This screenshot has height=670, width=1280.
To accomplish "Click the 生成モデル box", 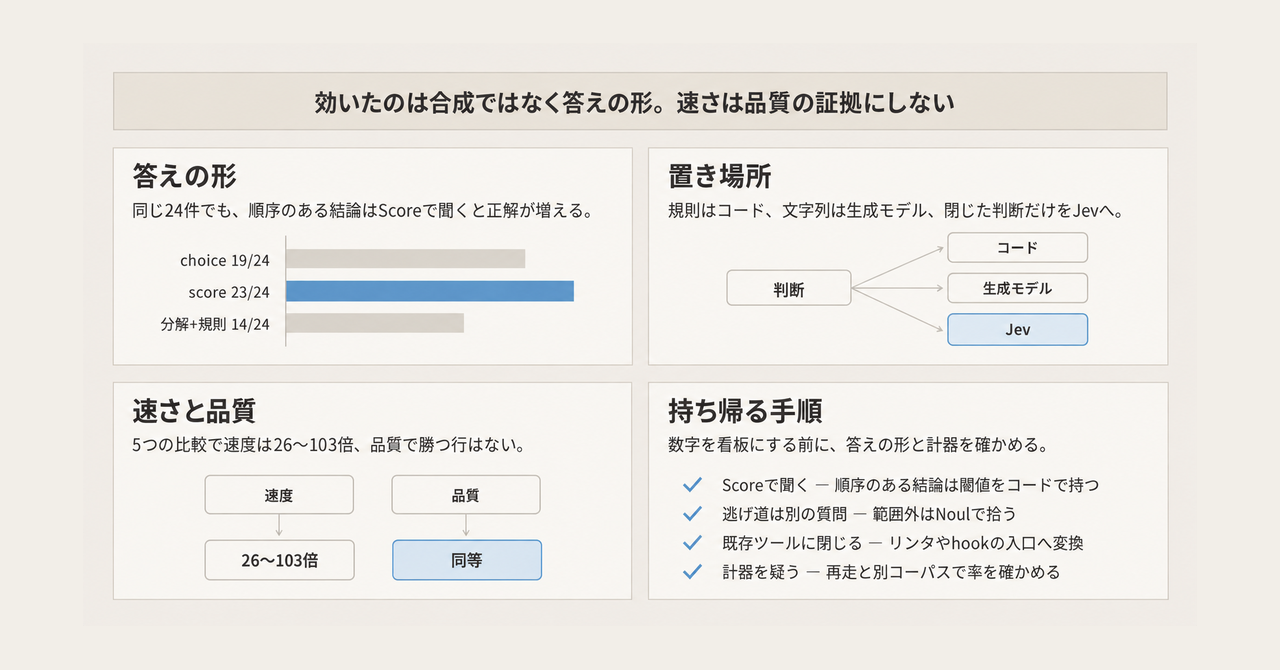I will [1017, 288].
